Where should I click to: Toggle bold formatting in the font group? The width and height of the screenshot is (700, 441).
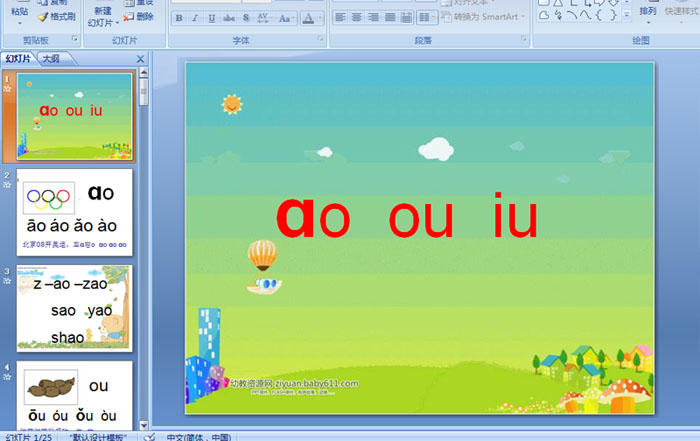179,18
